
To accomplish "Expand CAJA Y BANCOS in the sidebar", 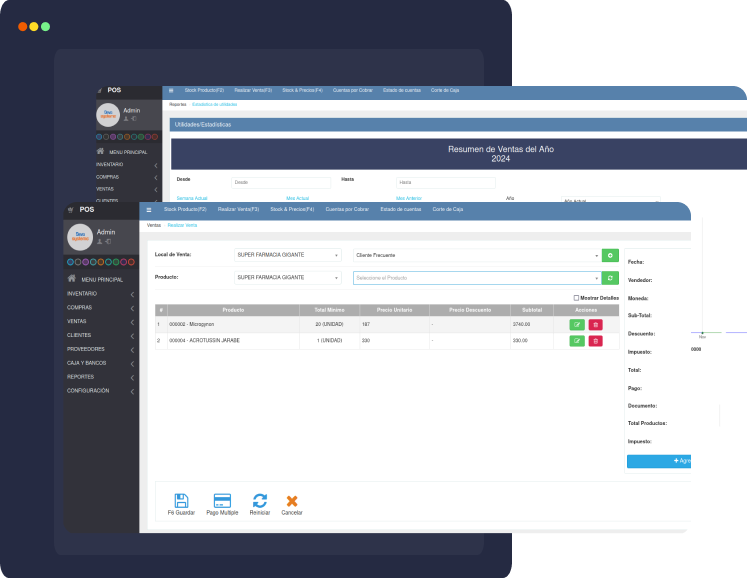I will 101,363.
